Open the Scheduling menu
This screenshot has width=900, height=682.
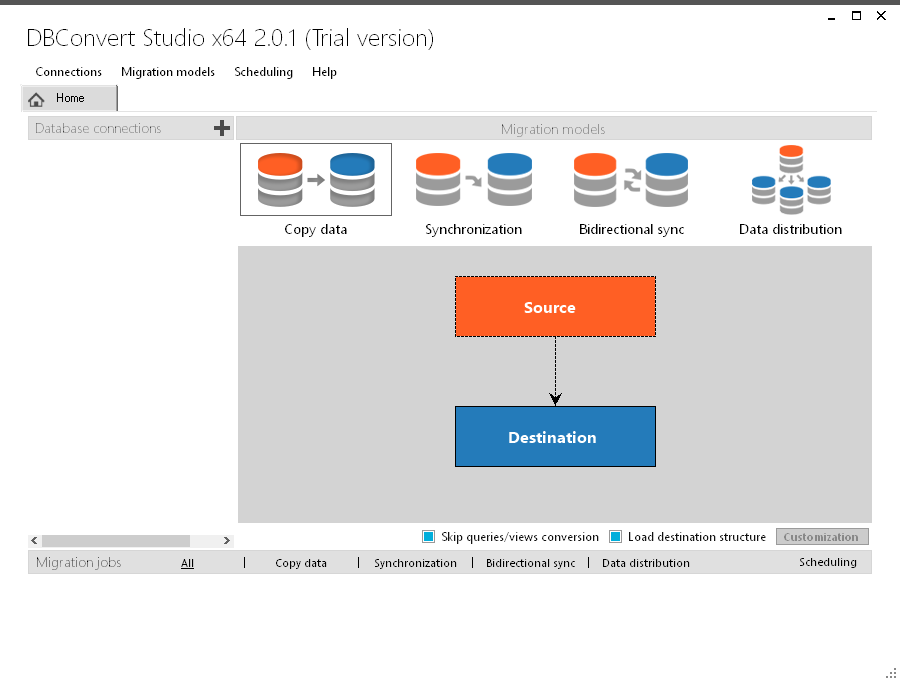(x=263, y=72)
